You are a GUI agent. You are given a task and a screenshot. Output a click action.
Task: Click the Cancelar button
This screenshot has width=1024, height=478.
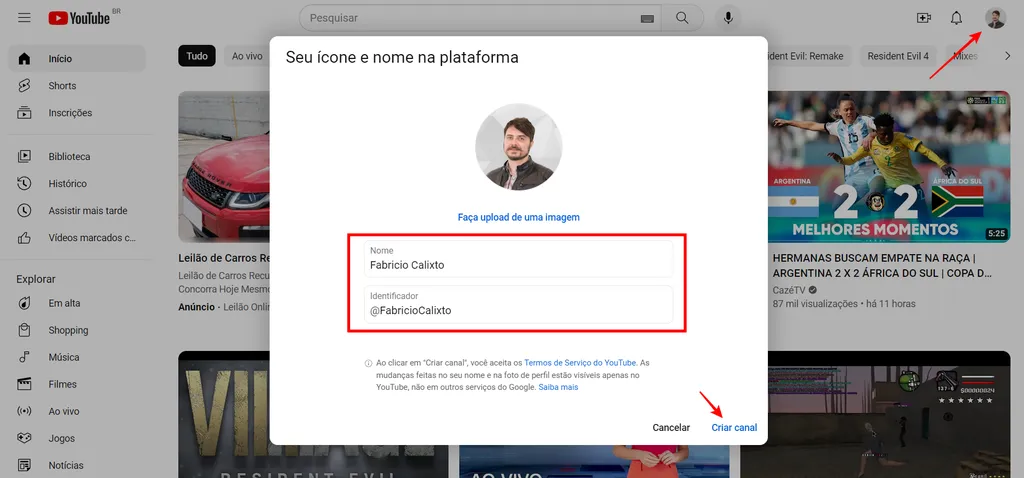[x=671, y=428]
